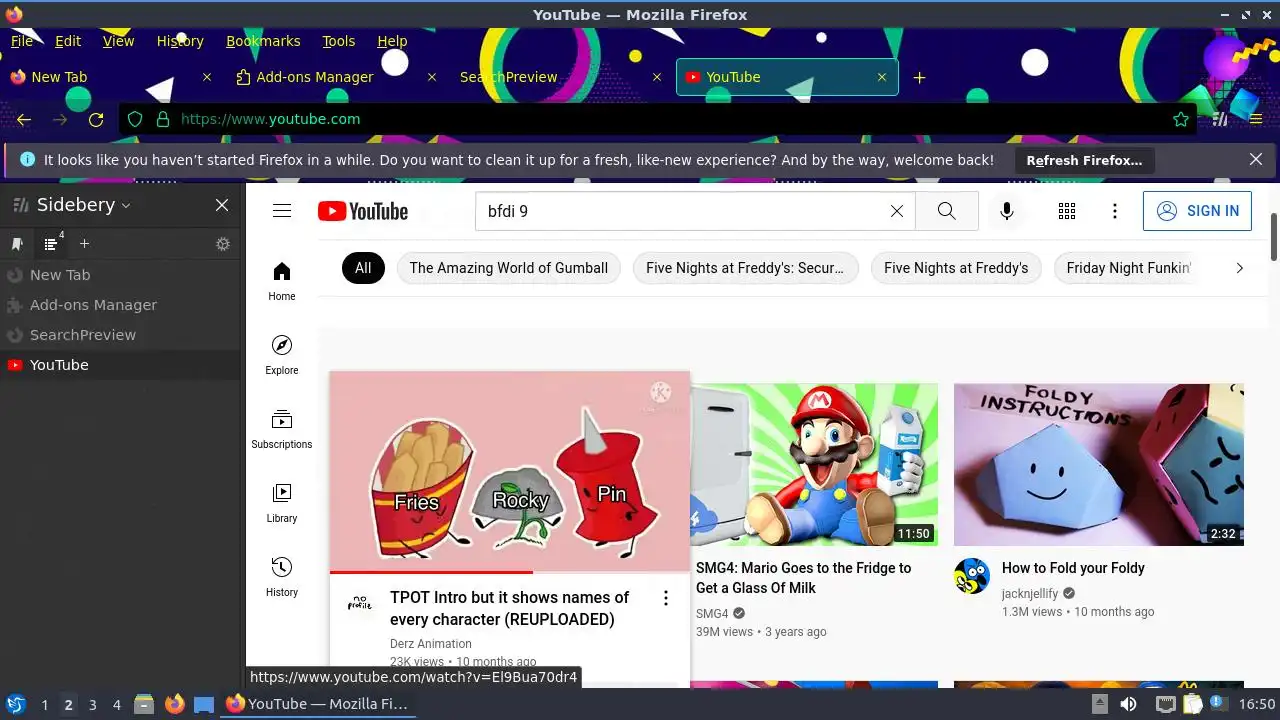Viewport: 1280px width, 720px height.
Task: Dismiss the Refresh Firefox notification bar
Action: [x=1256, y=160]
